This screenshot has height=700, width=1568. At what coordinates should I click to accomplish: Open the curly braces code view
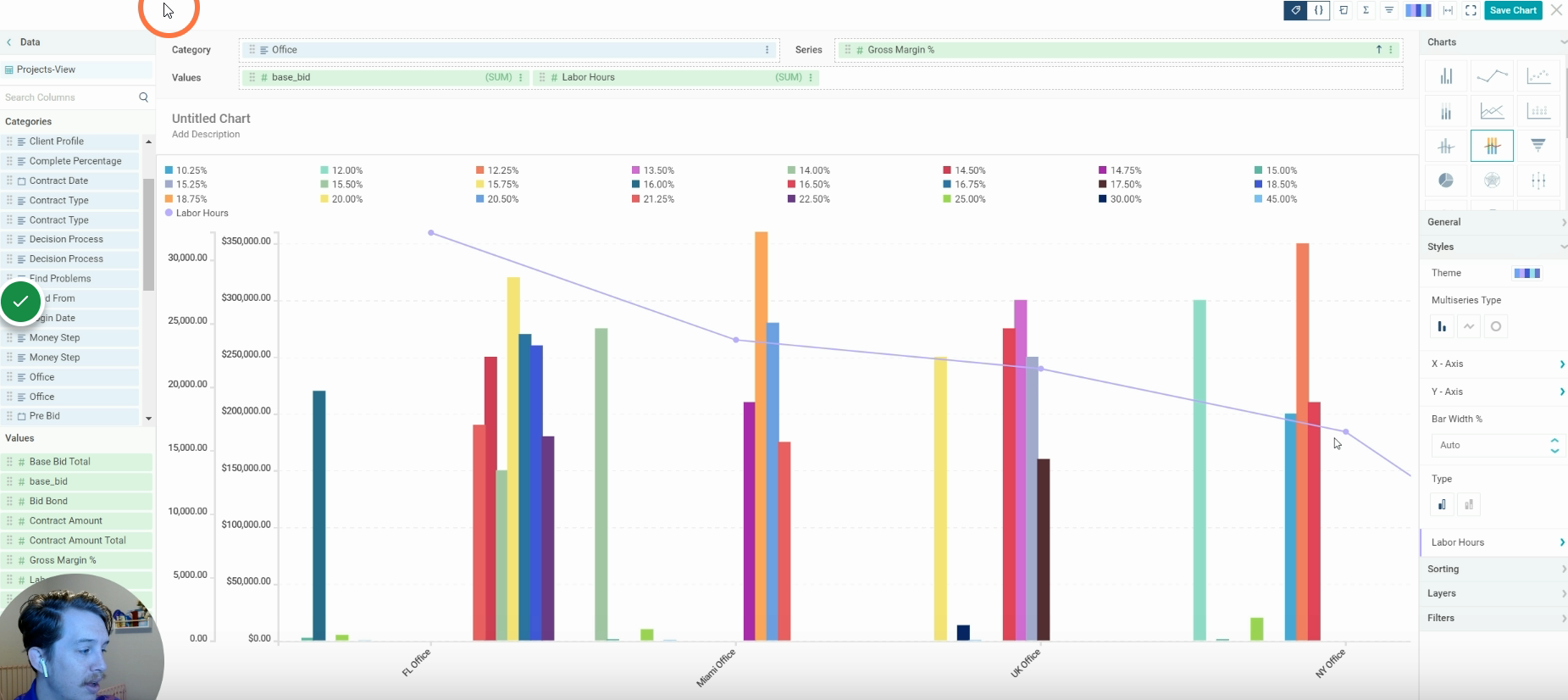(1319, 10)
